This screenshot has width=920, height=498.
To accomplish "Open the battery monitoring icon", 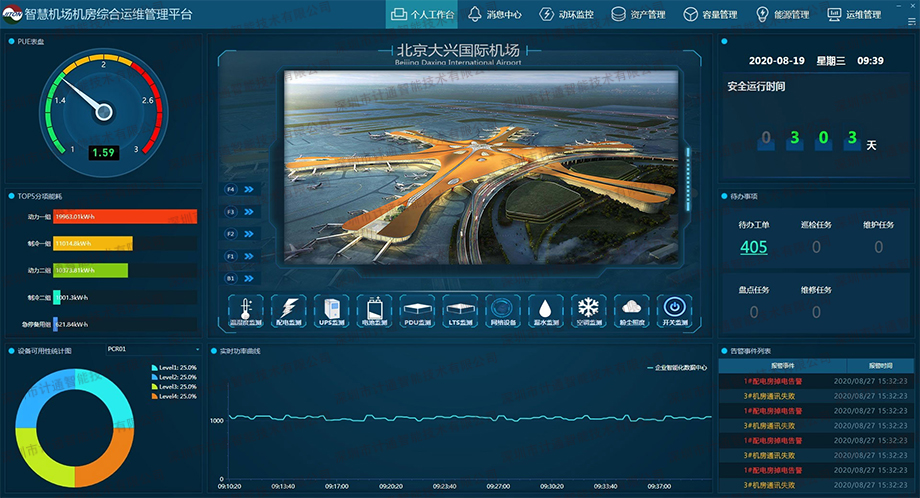I will click(375, 310).
